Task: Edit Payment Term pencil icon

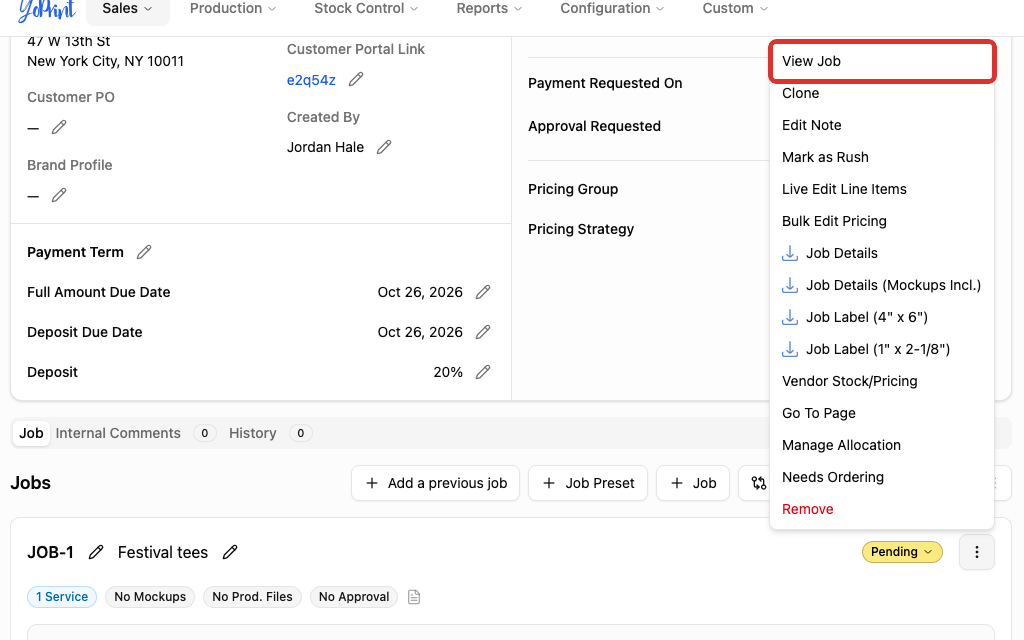Action: [144, 252]
